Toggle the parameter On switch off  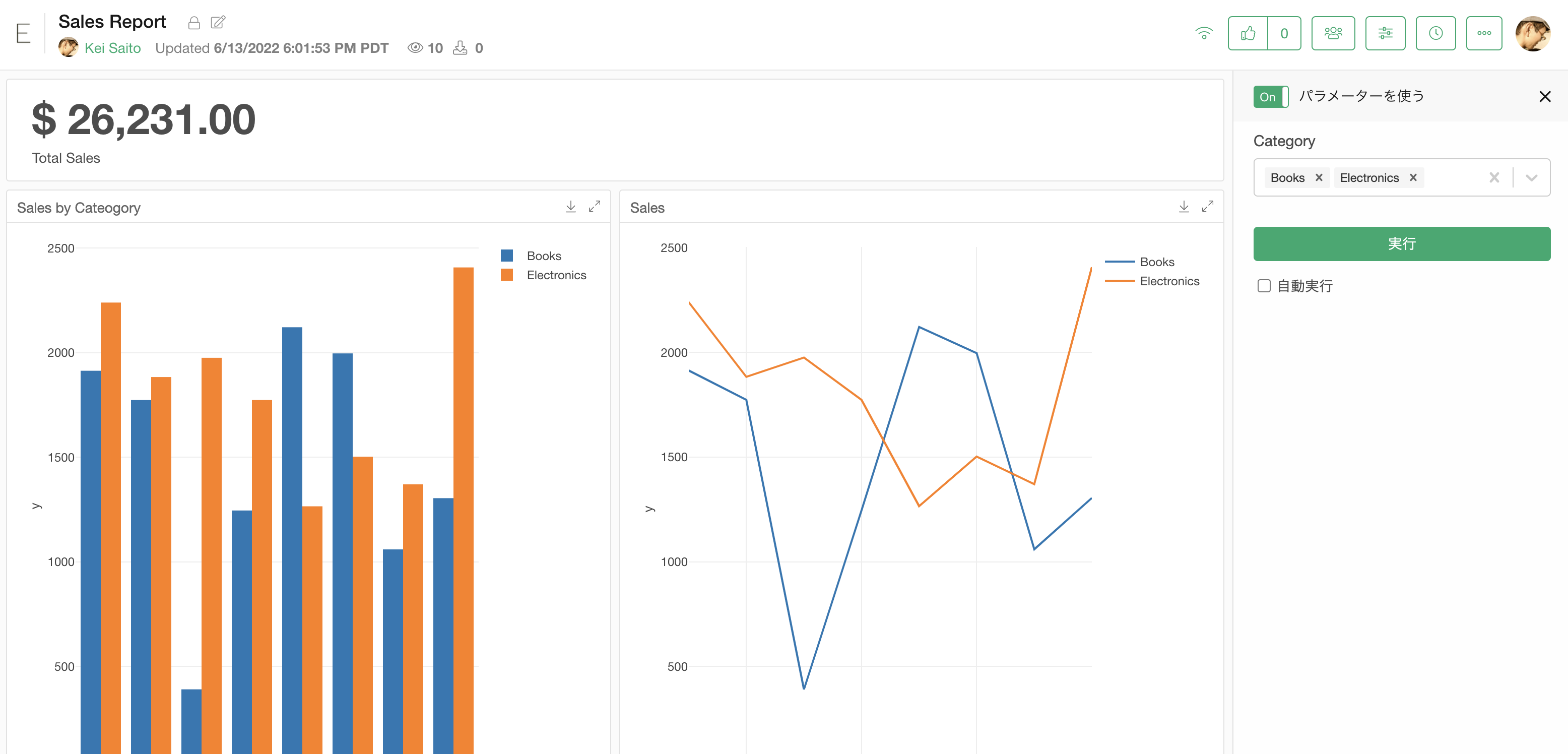click(1270, 97)
